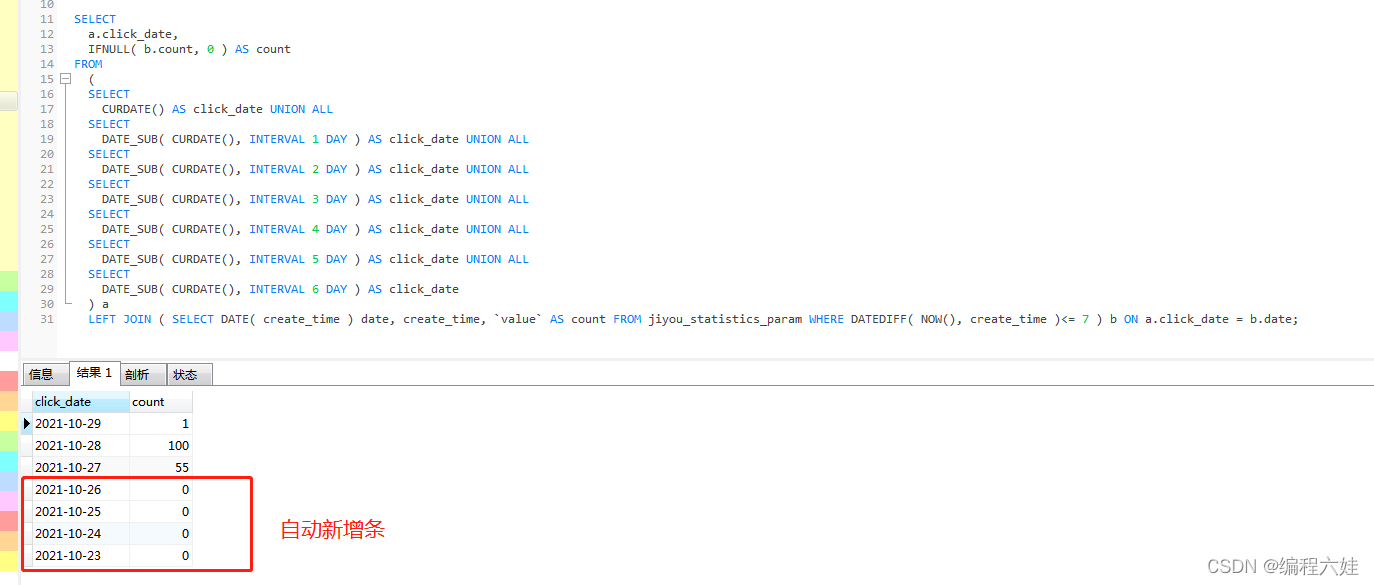Click the FROM keyword on line 14
The height and width of the screenshot is (585, 1374).
click(88, 64)
